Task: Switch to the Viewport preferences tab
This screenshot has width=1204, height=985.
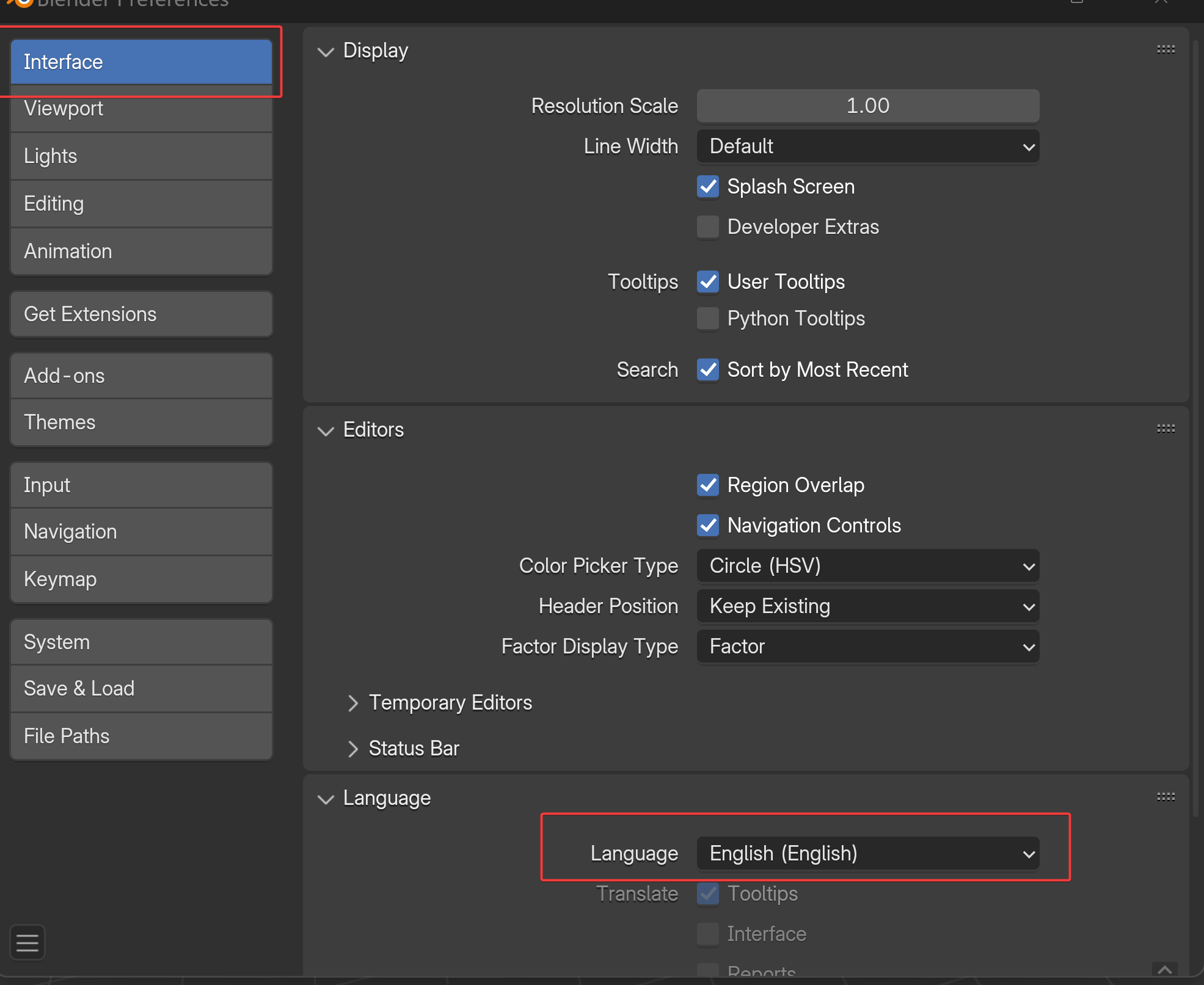Action: coord(141,109)
